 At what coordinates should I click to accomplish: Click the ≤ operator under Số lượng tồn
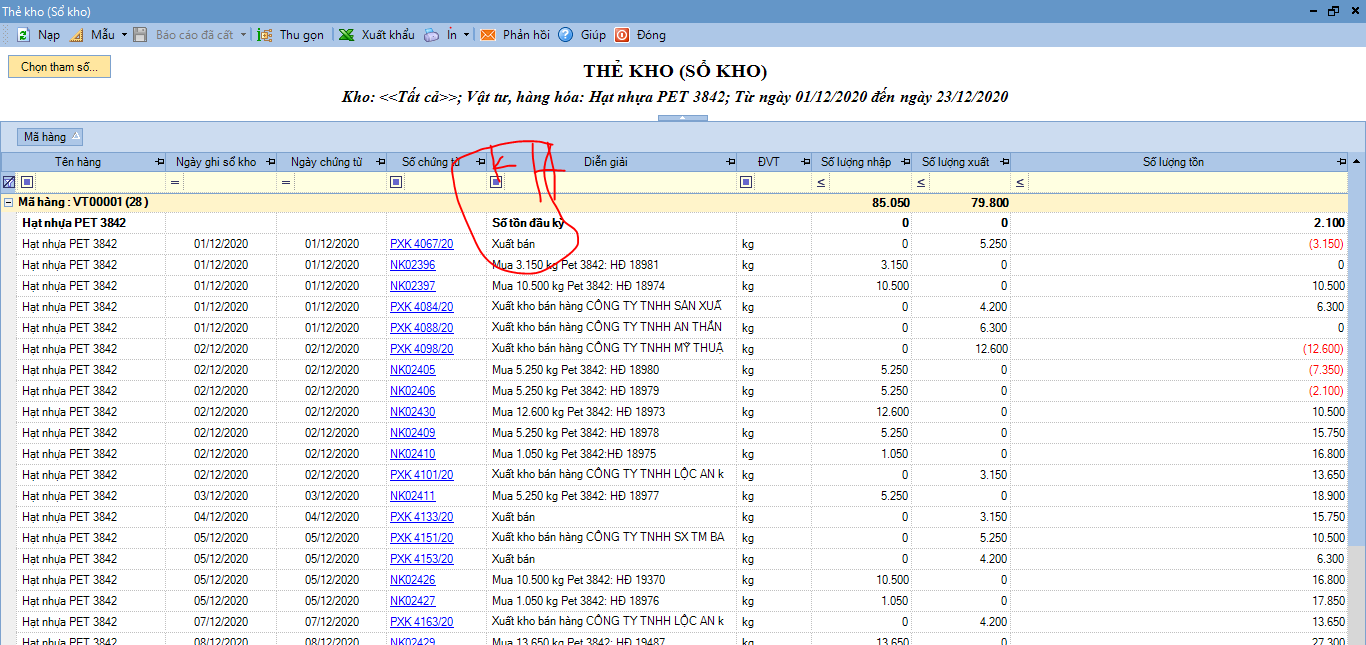click(x=1020, y=182)
